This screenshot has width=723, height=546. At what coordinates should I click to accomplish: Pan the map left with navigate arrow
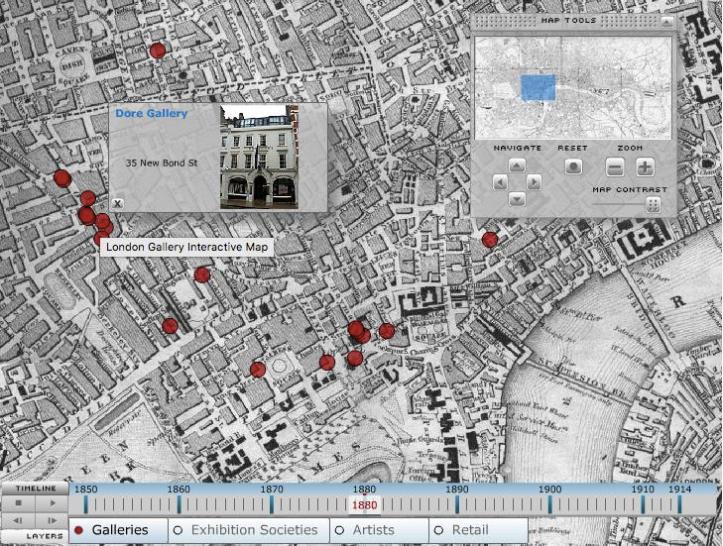499,182
